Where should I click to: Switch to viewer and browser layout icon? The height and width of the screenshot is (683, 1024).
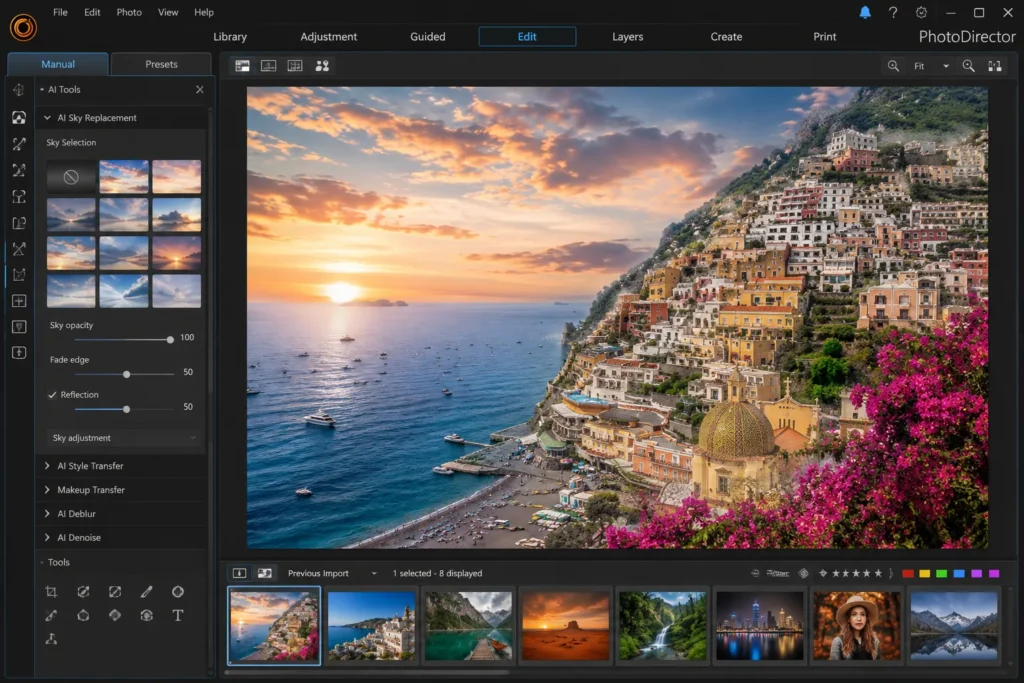point(242,66)
